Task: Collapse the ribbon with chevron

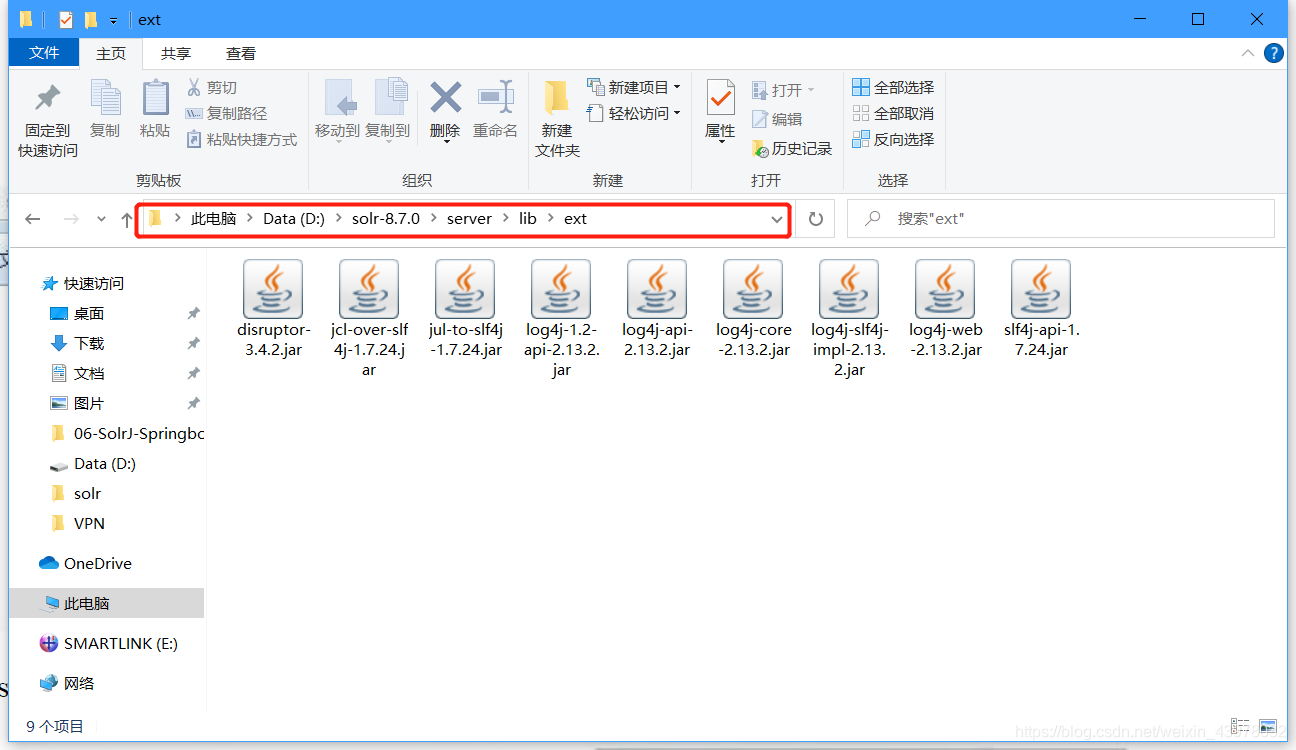Action: [1247, 53]
